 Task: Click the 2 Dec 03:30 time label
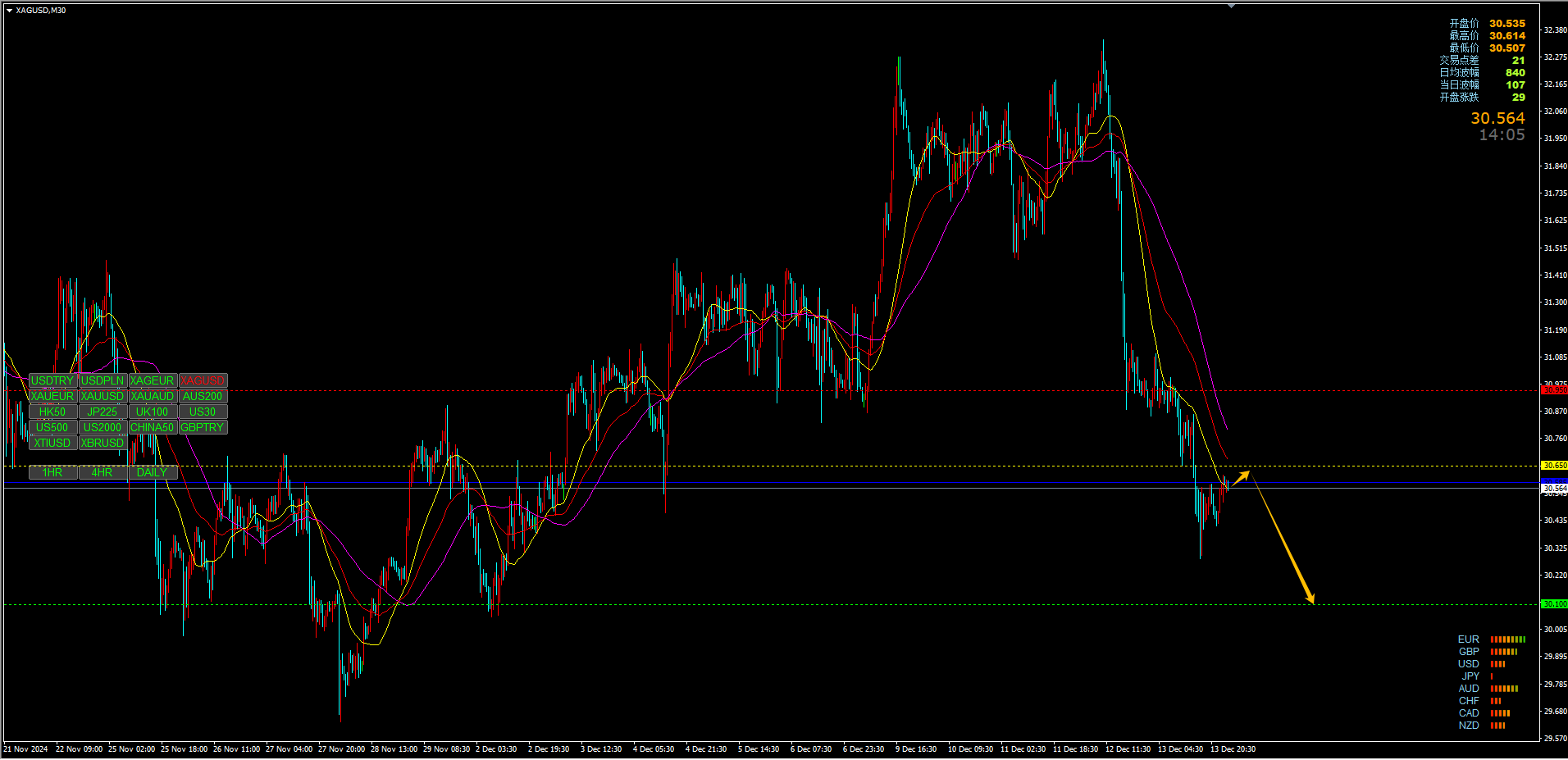coord(496,749)
